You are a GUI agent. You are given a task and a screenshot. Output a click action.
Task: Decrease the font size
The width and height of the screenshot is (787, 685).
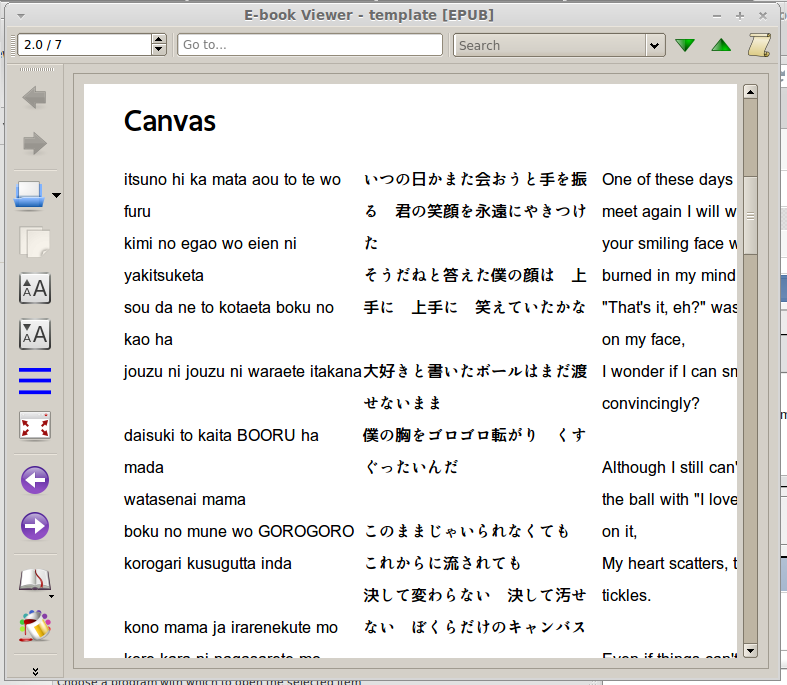[x=35, y=334]
